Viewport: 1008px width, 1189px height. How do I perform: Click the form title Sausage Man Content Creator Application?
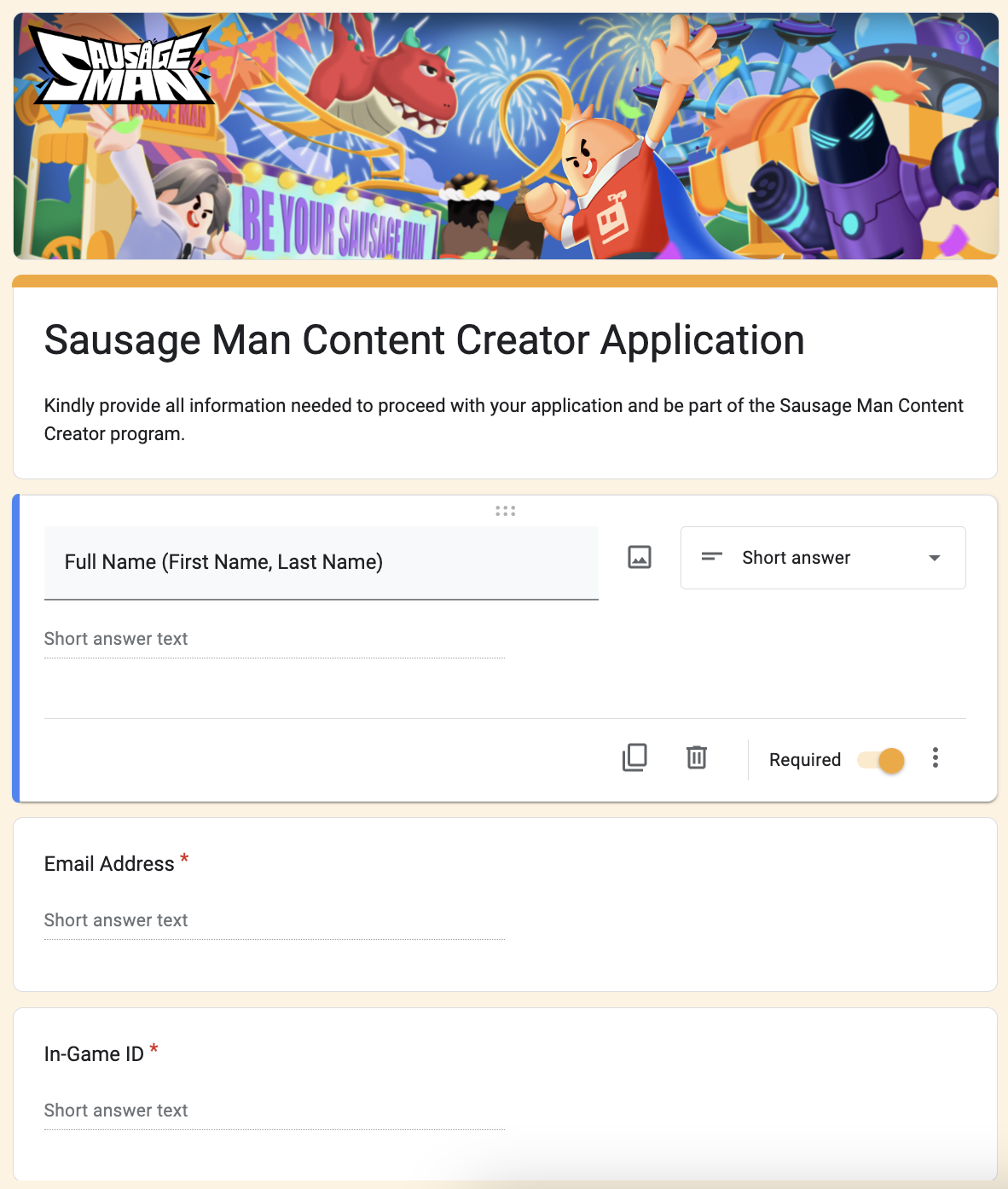coord(424,340)
